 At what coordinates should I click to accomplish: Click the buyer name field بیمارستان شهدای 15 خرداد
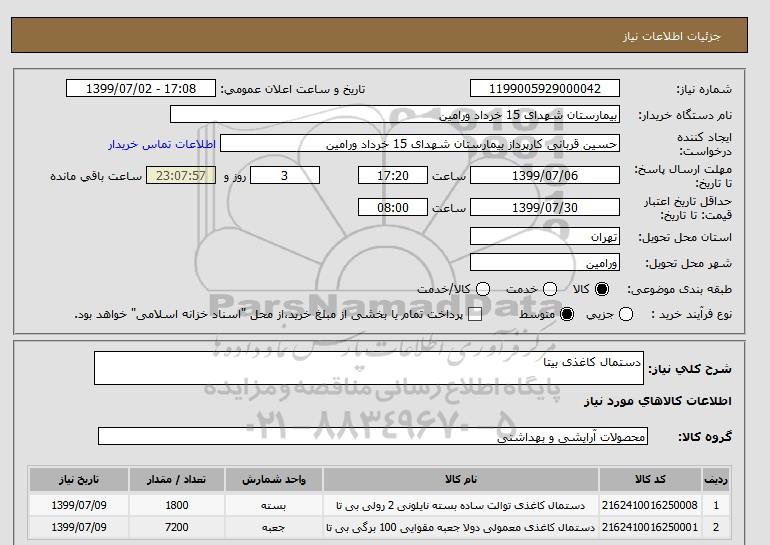395,114
